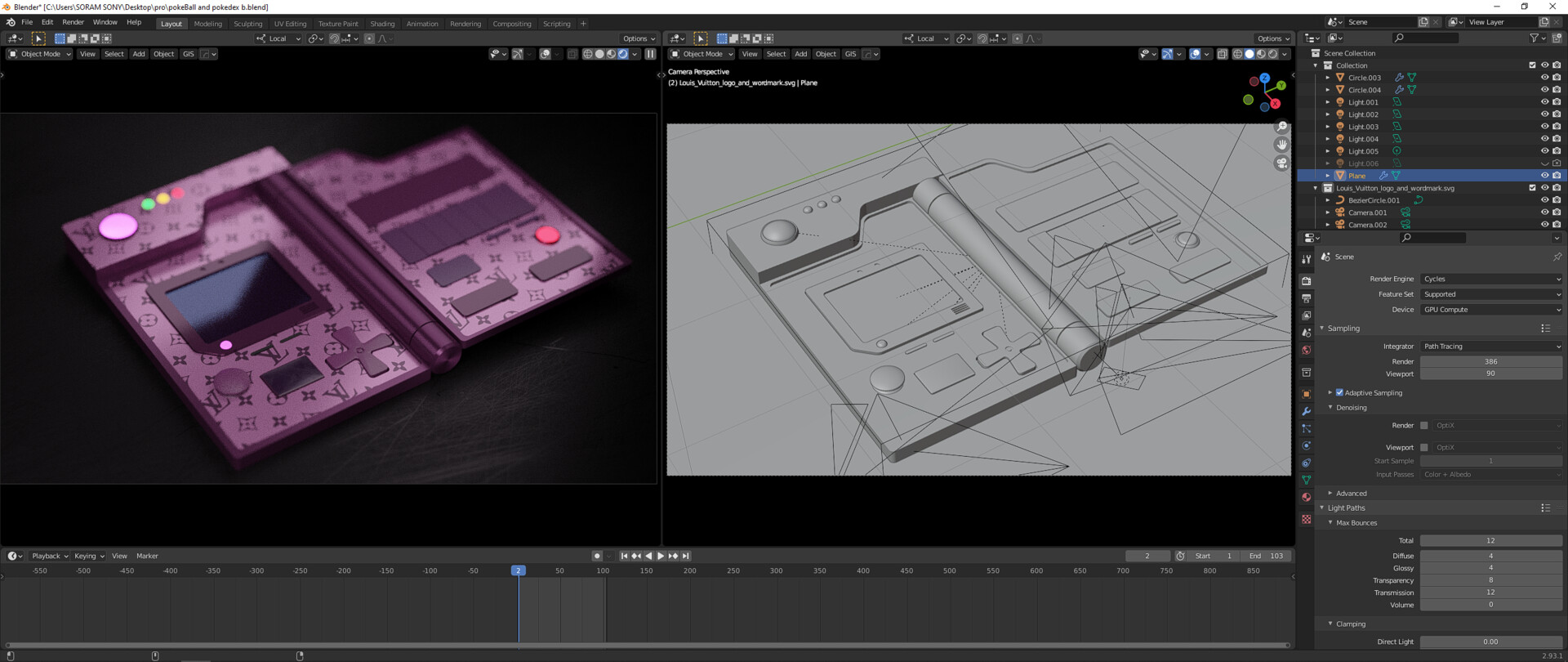Enable the Render denoising checkbox
1568x662 pixels.
1424,426
